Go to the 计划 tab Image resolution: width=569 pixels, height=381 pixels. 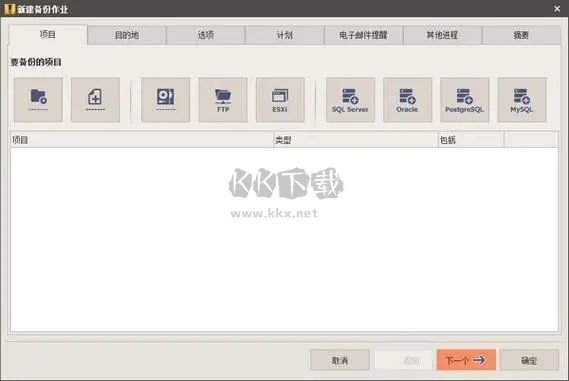[284, 35]
